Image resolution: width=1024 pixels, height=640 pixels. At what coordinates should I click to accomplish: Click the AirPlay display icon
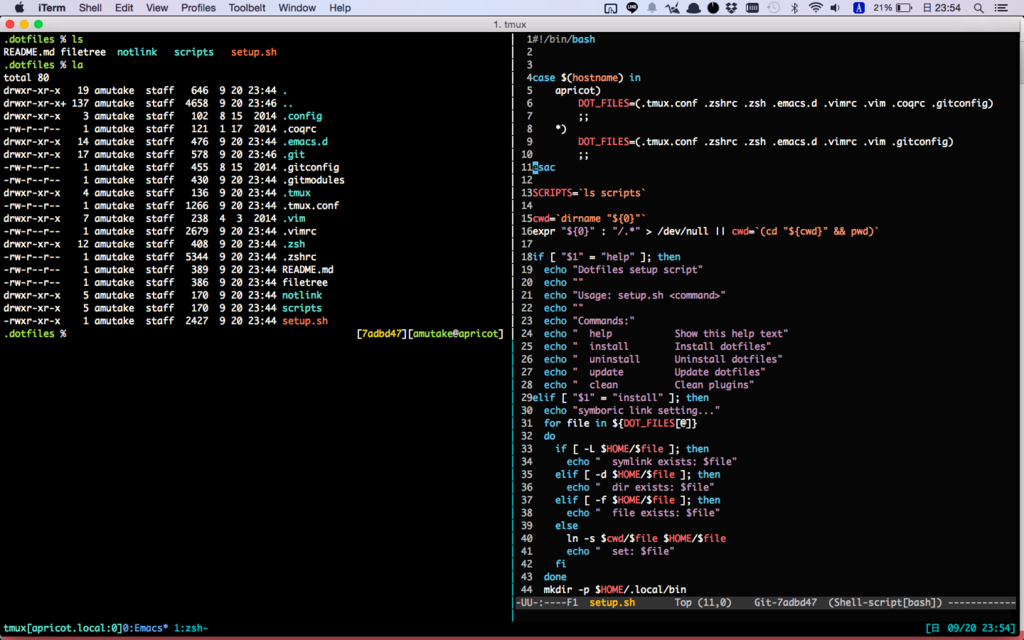coord(611,8)
